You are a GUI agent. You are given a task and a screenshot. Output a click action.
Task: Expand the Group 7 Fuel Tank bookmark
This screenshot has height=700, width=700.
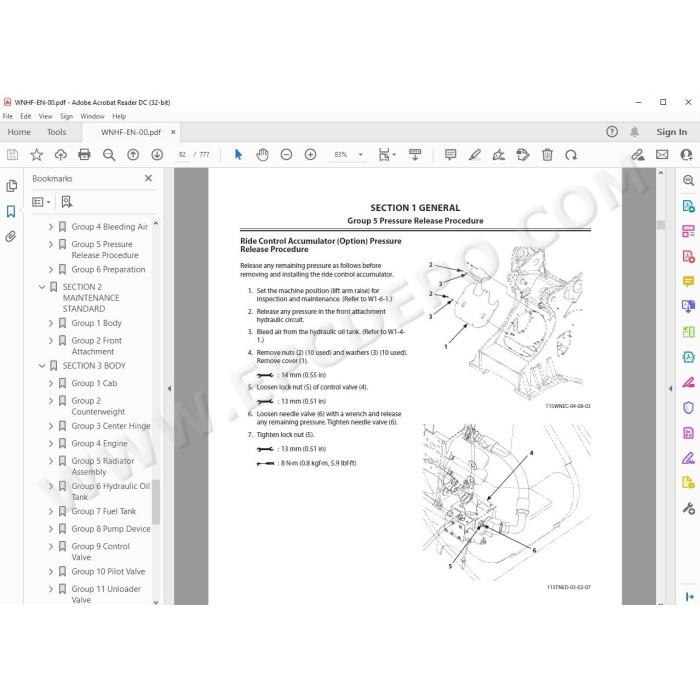click(x=50, y=512)
